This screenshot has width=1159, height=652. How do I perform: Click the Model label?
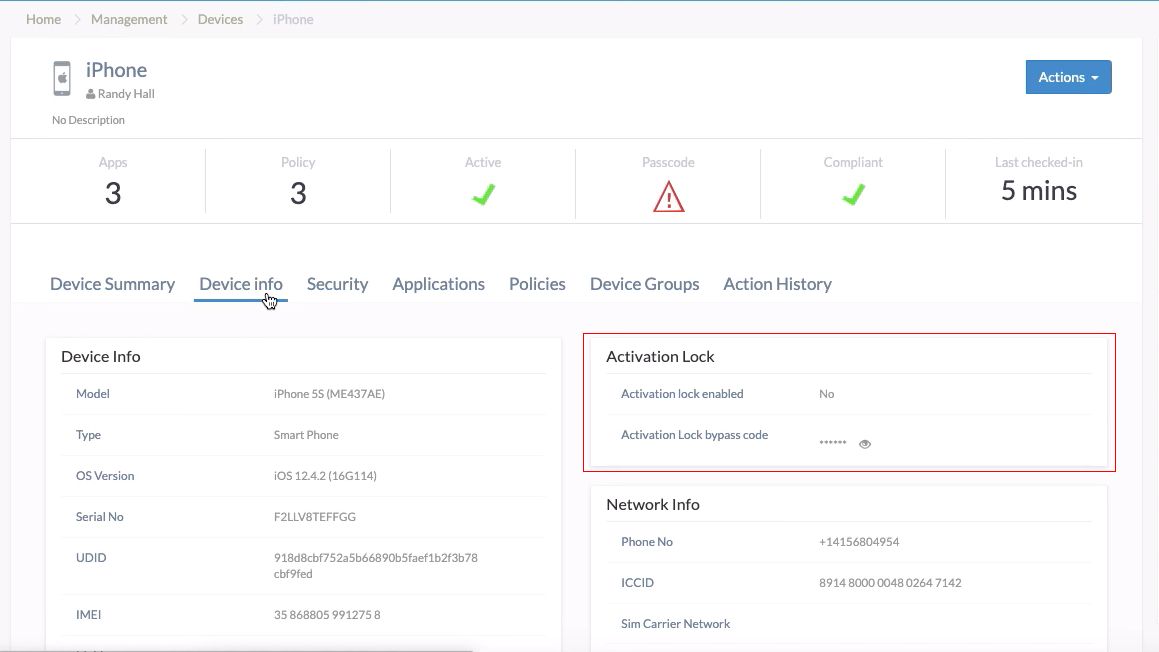coord(92,394)
